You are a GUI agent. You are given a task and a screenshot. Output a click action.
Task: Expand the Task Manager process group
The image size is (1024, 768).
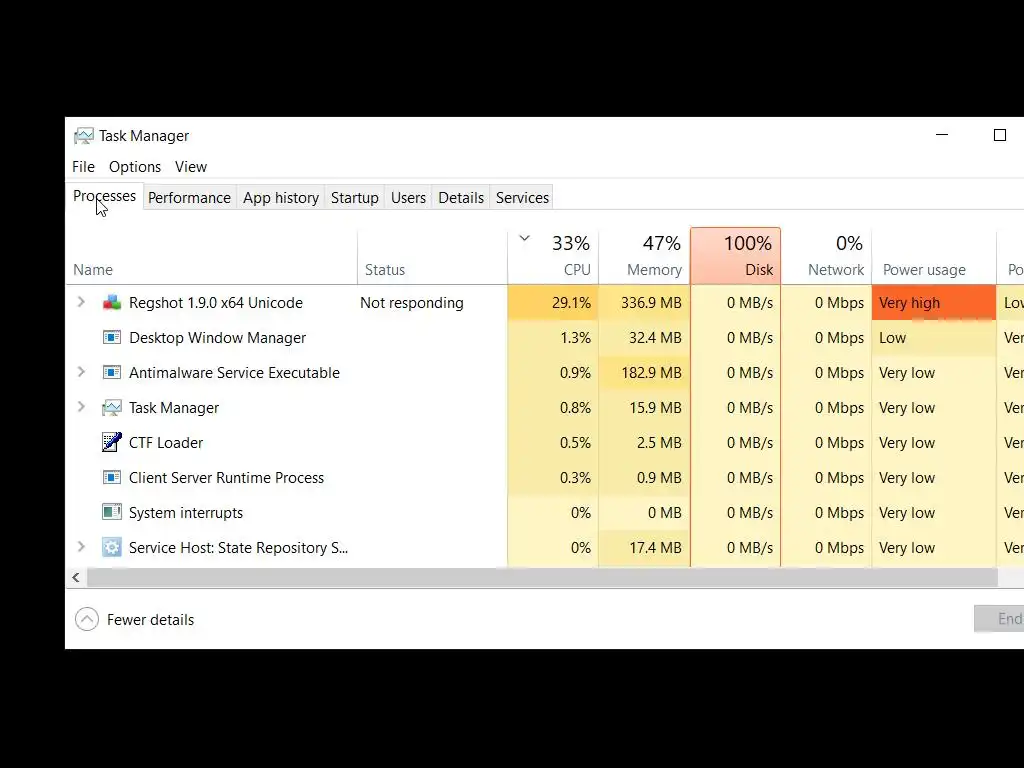coord(81,407)
